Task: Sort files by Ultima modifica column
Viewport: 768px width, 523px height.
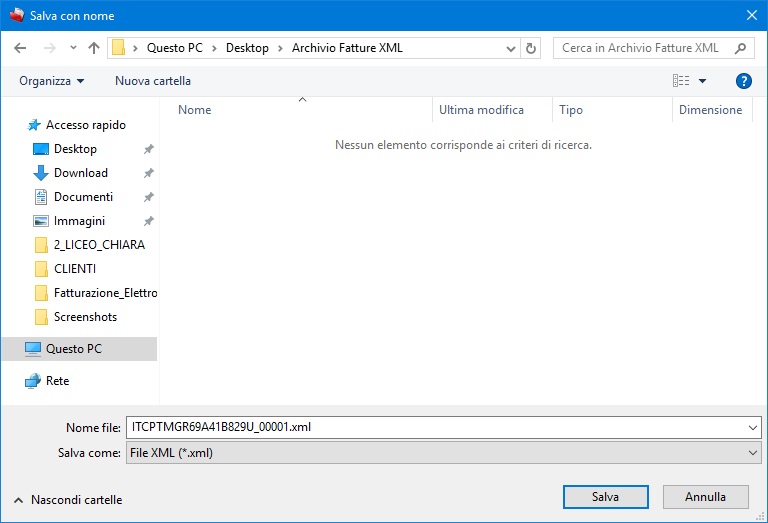Action: coord(481,110)
